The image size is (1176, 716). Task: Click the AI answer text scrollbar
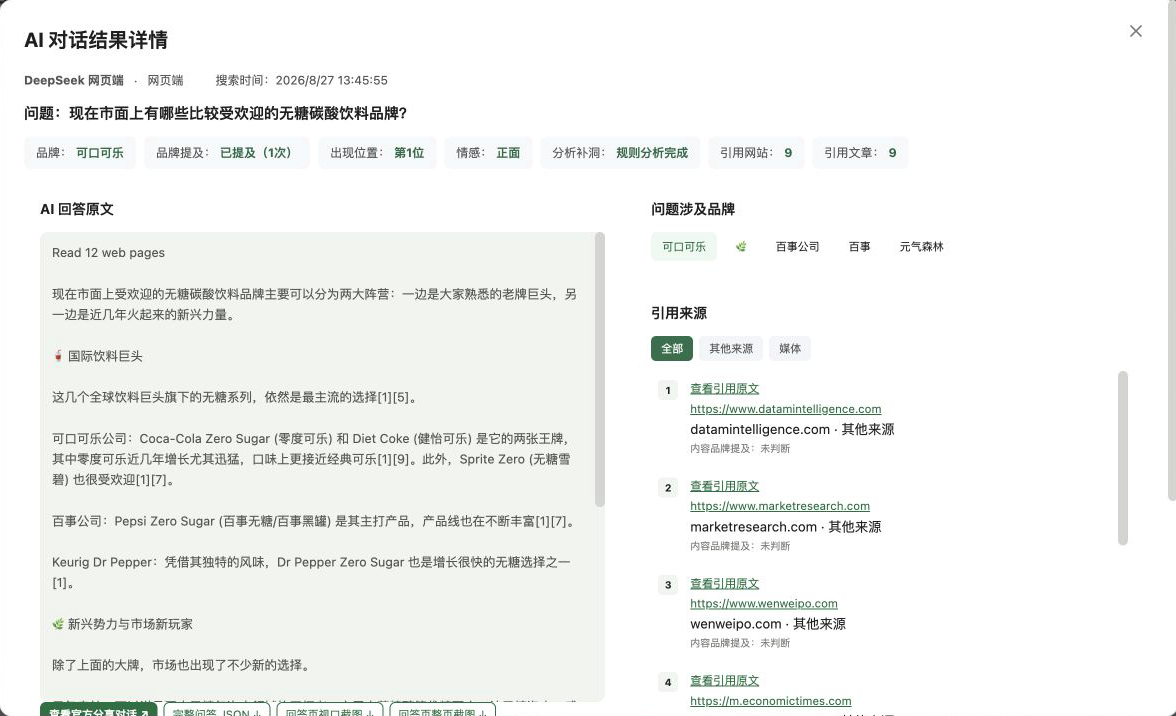(599, 369)
